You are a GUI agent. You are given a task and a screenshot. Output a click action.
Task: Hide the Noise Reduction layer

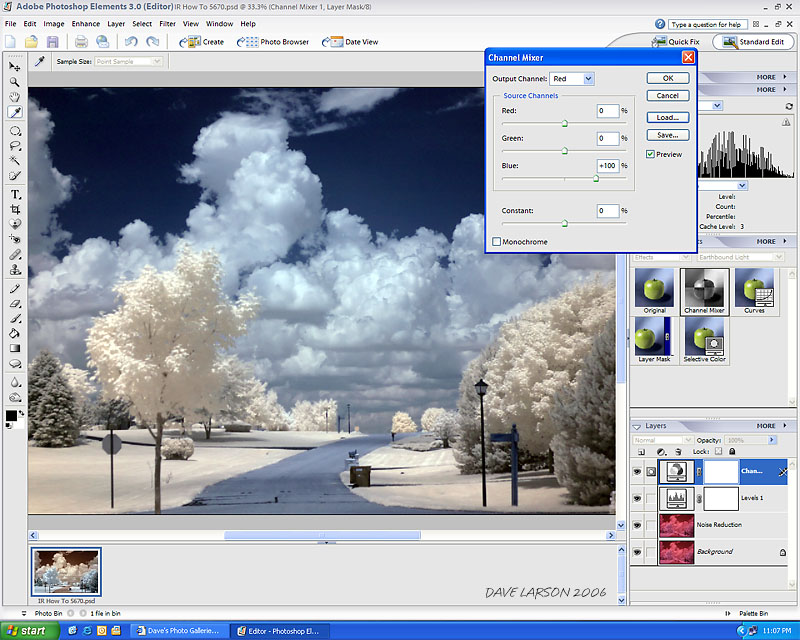tap(637, 525)
